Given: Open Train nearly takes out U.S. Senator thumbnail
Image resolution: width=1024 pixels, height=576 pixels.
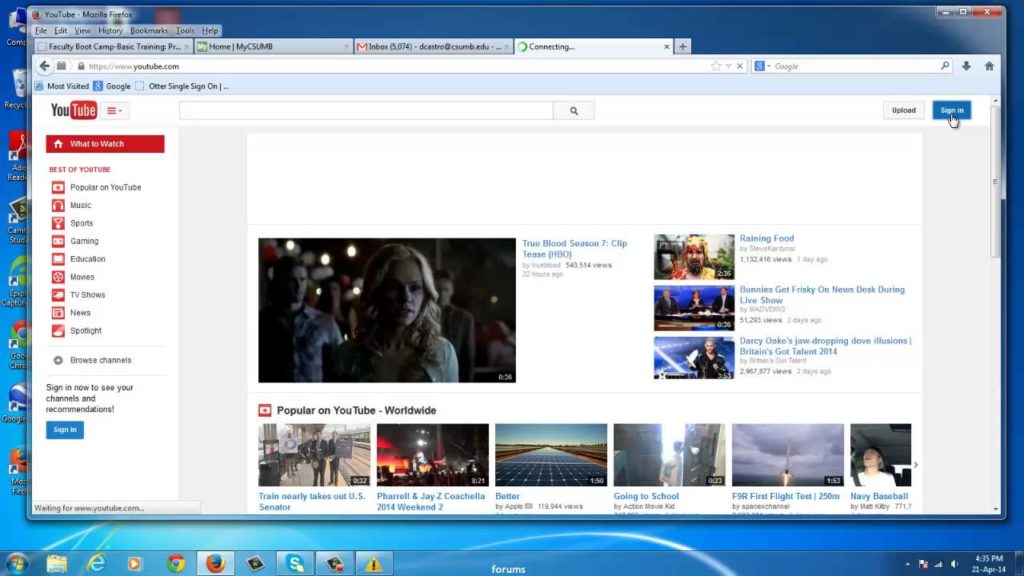Looking at the screenshot, I should point(314,455).
